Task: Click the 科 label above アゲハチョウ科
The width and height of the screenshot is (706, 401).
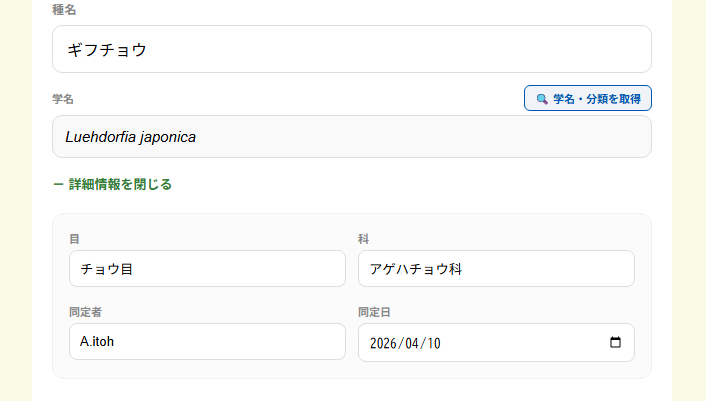Action: [x=363, y=239]
